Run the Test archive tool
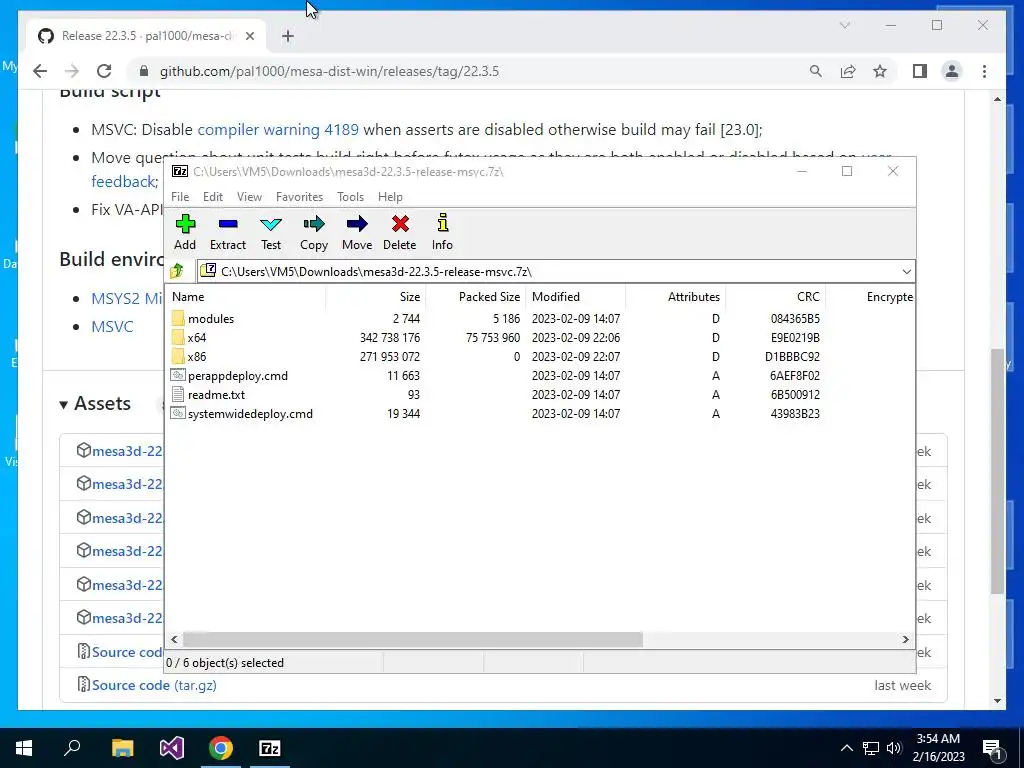 tap(271, 224)
